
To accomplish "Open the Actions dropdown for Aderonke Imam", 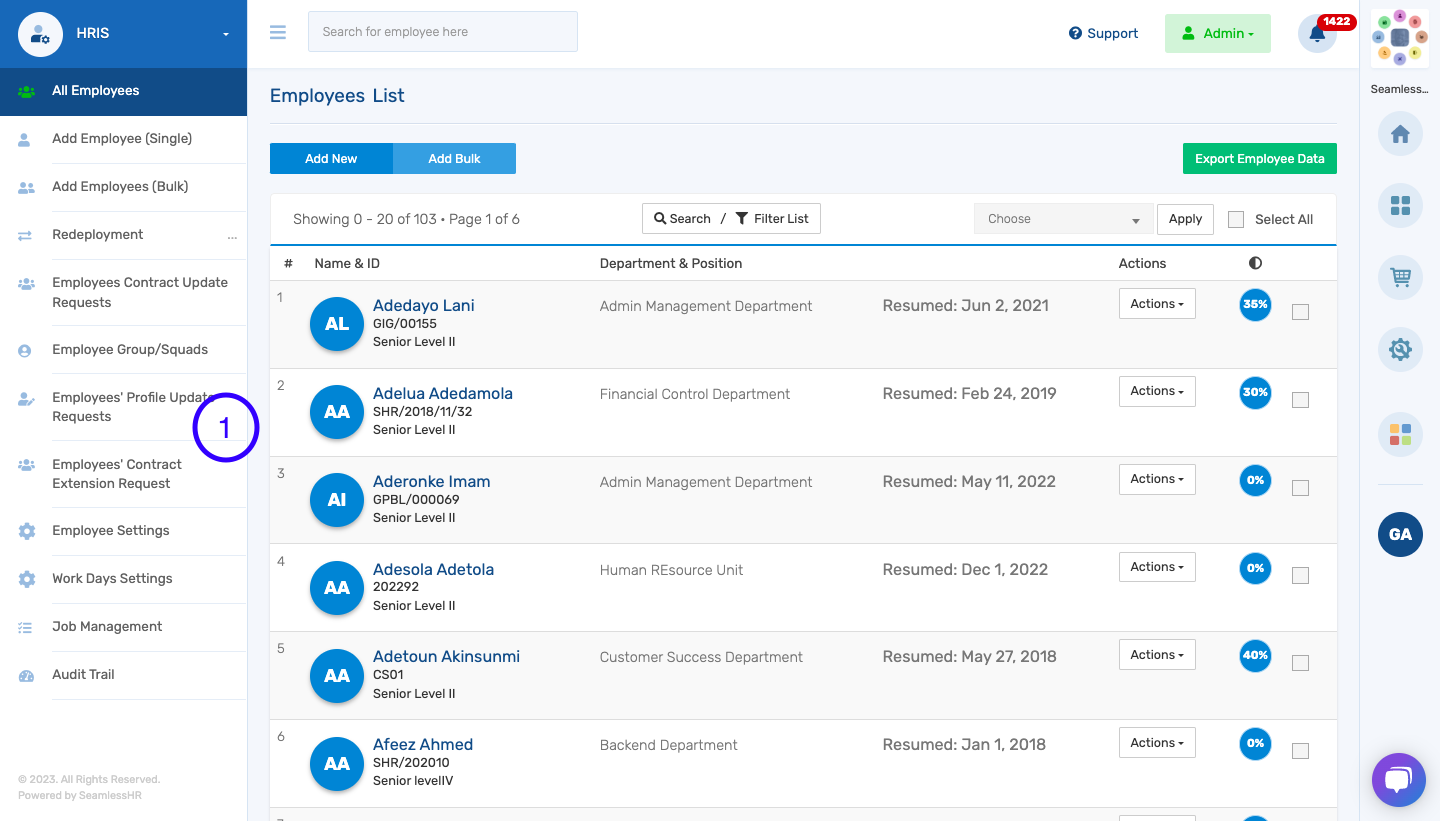I will click(1157, 479).
